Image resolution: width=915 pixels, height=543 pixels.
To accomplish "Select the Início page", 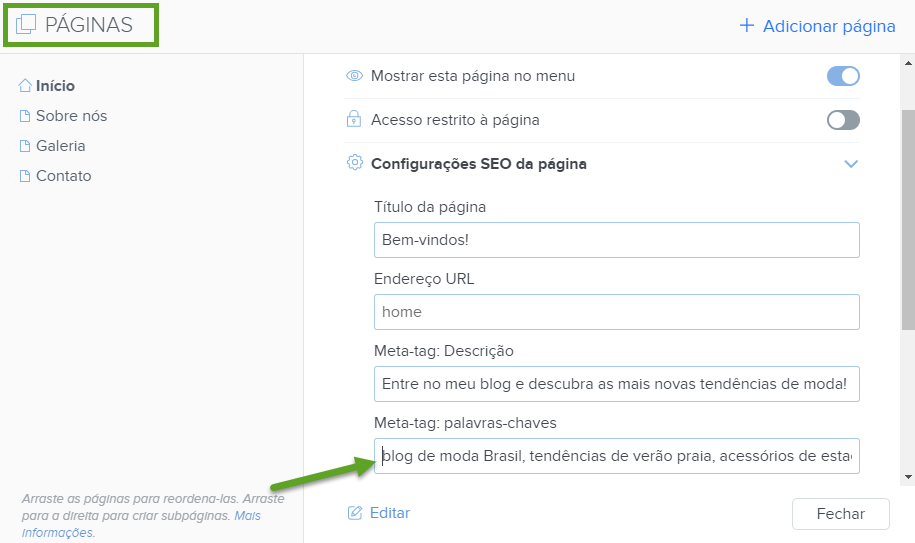I will point(55,86).
